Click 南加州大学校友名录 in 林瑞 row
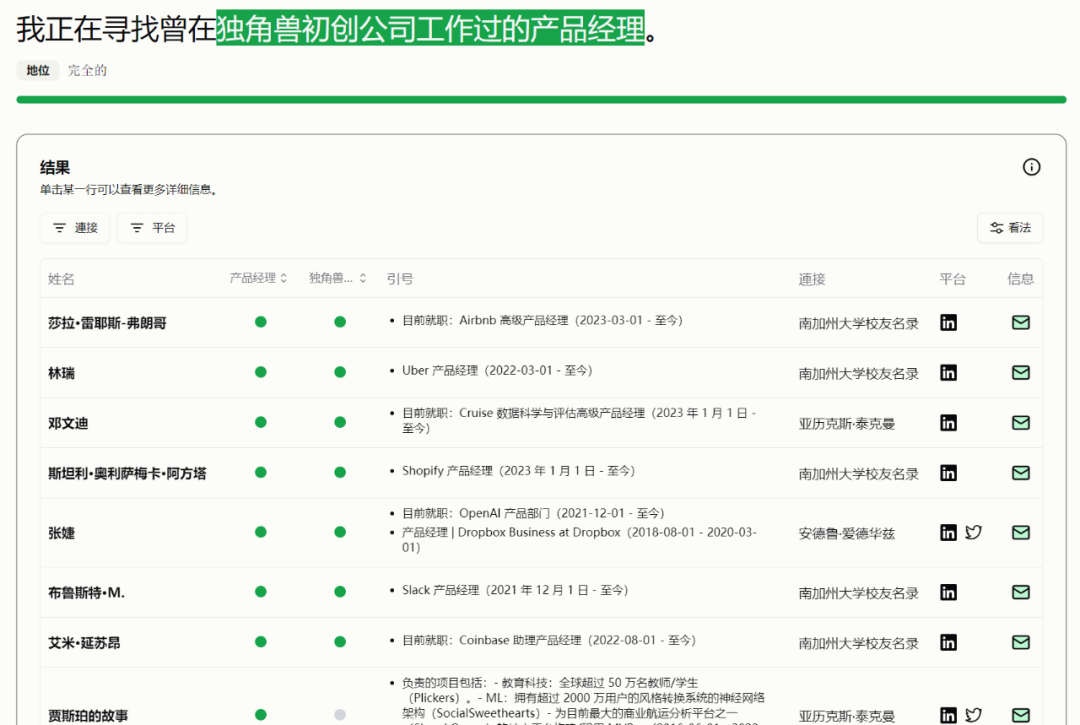 tap(858, 373)
